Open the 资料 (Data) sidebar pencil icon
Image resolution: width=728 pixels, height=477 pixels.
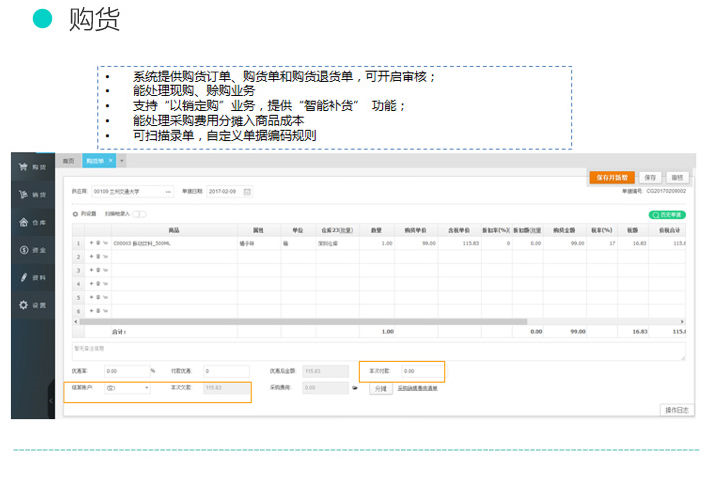click(x=22, y=277)
